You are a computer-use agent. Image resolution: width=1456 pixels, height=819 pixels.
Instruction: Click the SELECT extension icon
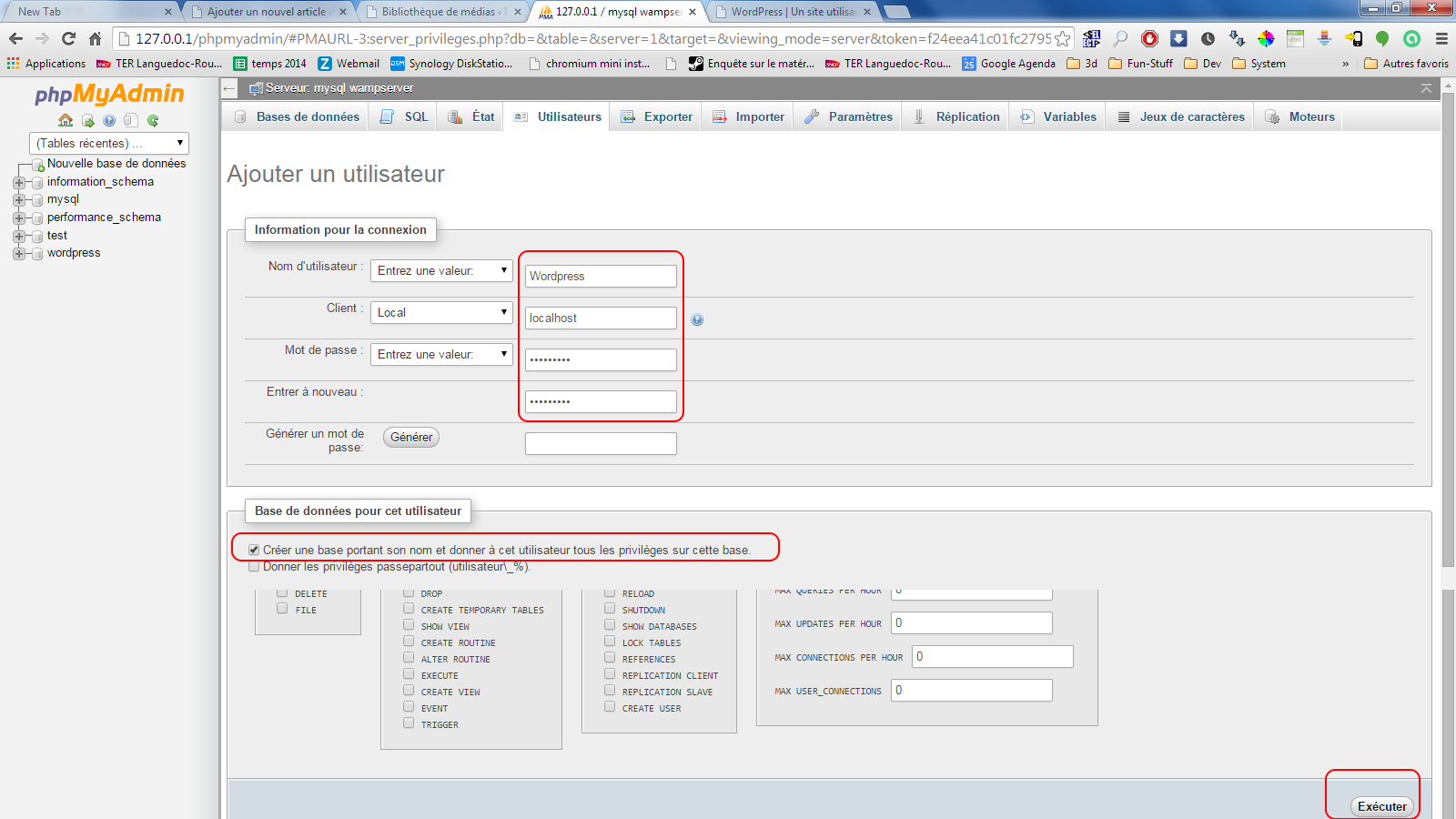(1091, 38)
